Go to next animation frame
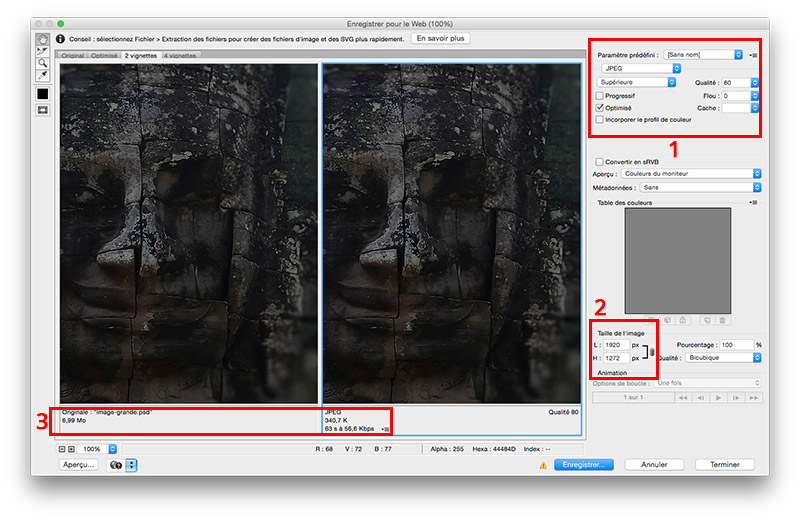 [736, 398]
